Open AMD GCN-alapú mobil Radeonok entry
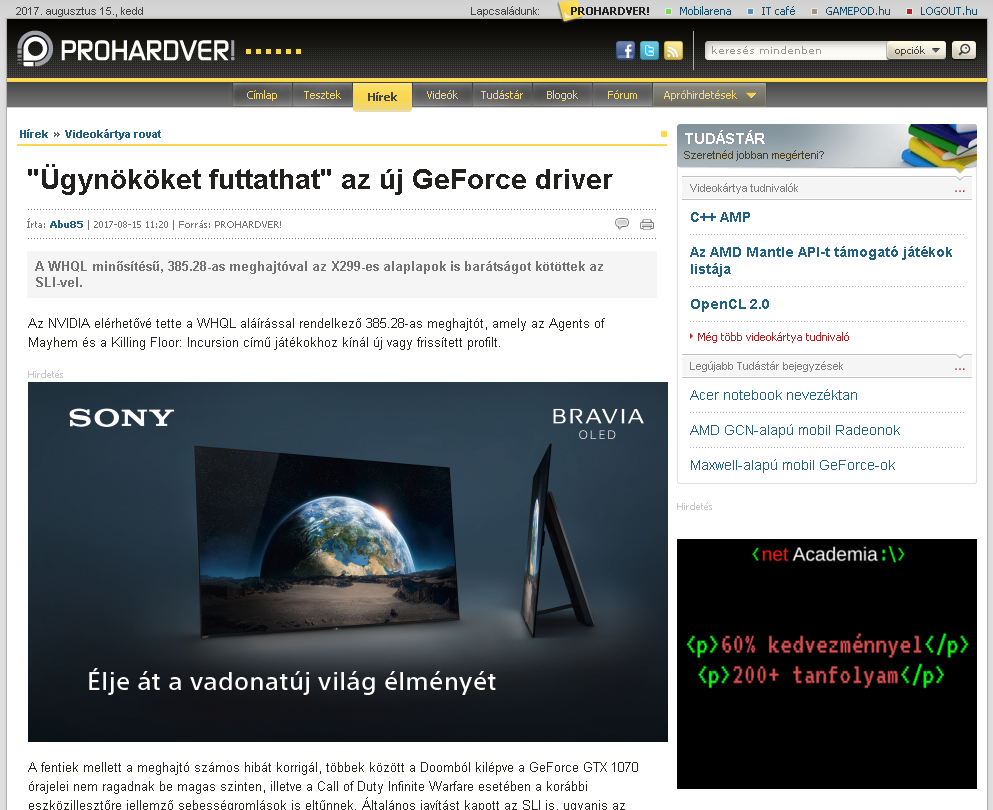This screenshot has height=810, width=993. tap(794, 430)
